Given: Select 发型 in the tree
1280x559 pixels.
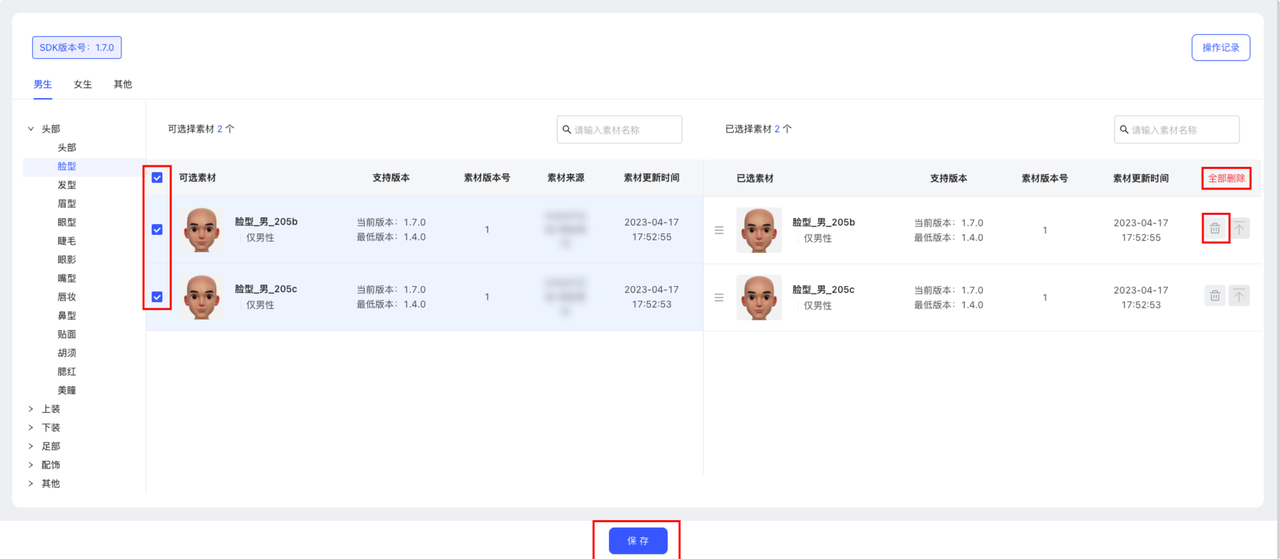Looking at the screenshot, I should click(67, 185).
